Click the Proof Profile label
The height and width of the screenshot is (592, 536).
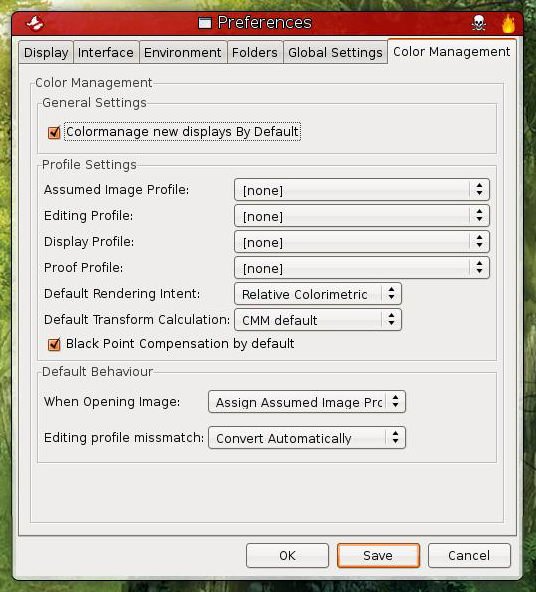coord(83,268)
